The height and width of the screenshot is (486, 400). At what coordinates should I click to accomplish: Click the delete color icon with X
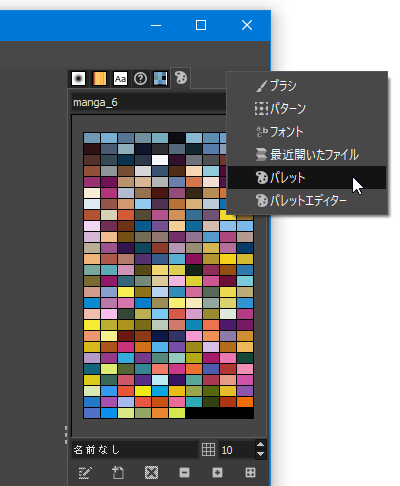(151, 472)
